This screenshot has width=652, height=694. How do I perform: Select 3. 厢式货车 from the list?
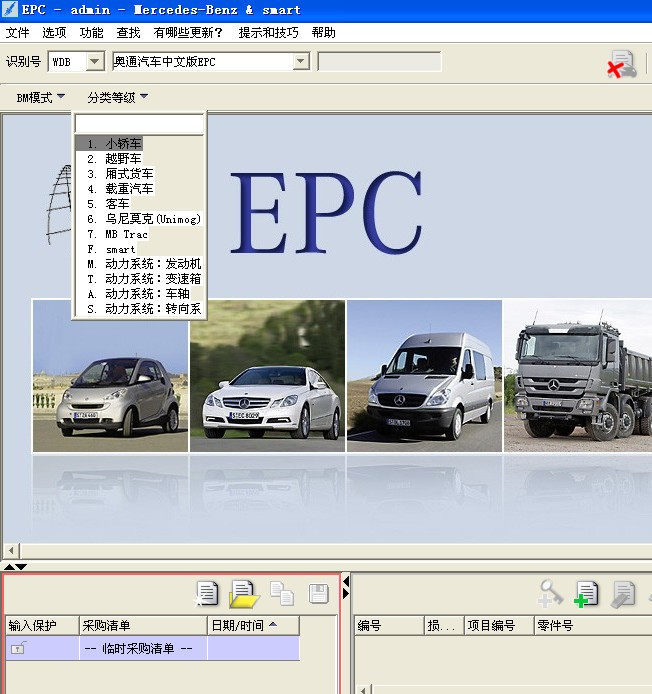pos(139,174)
